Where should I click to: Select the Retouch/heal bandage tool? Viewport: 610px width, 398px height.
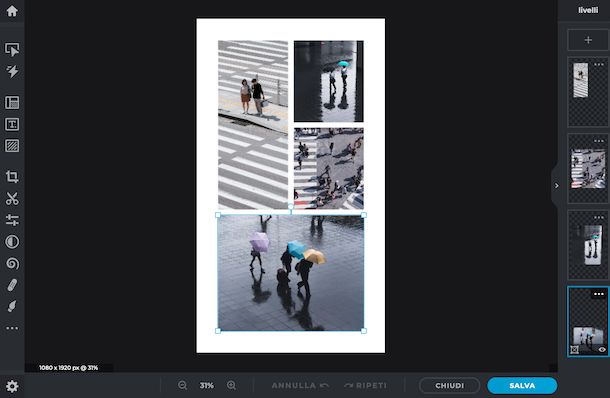(12, 285)
